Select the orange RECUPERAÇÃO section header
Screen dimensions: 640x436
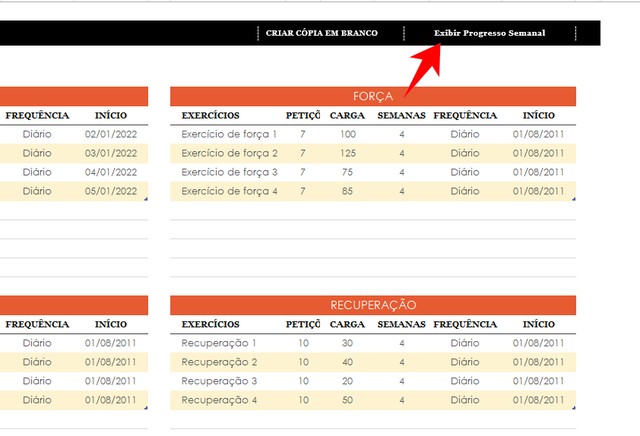(373, 304)
